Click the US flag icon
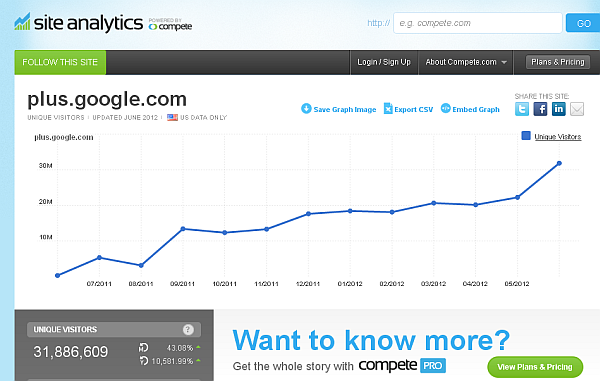This screenshot has width=600, height=381. 173,117
